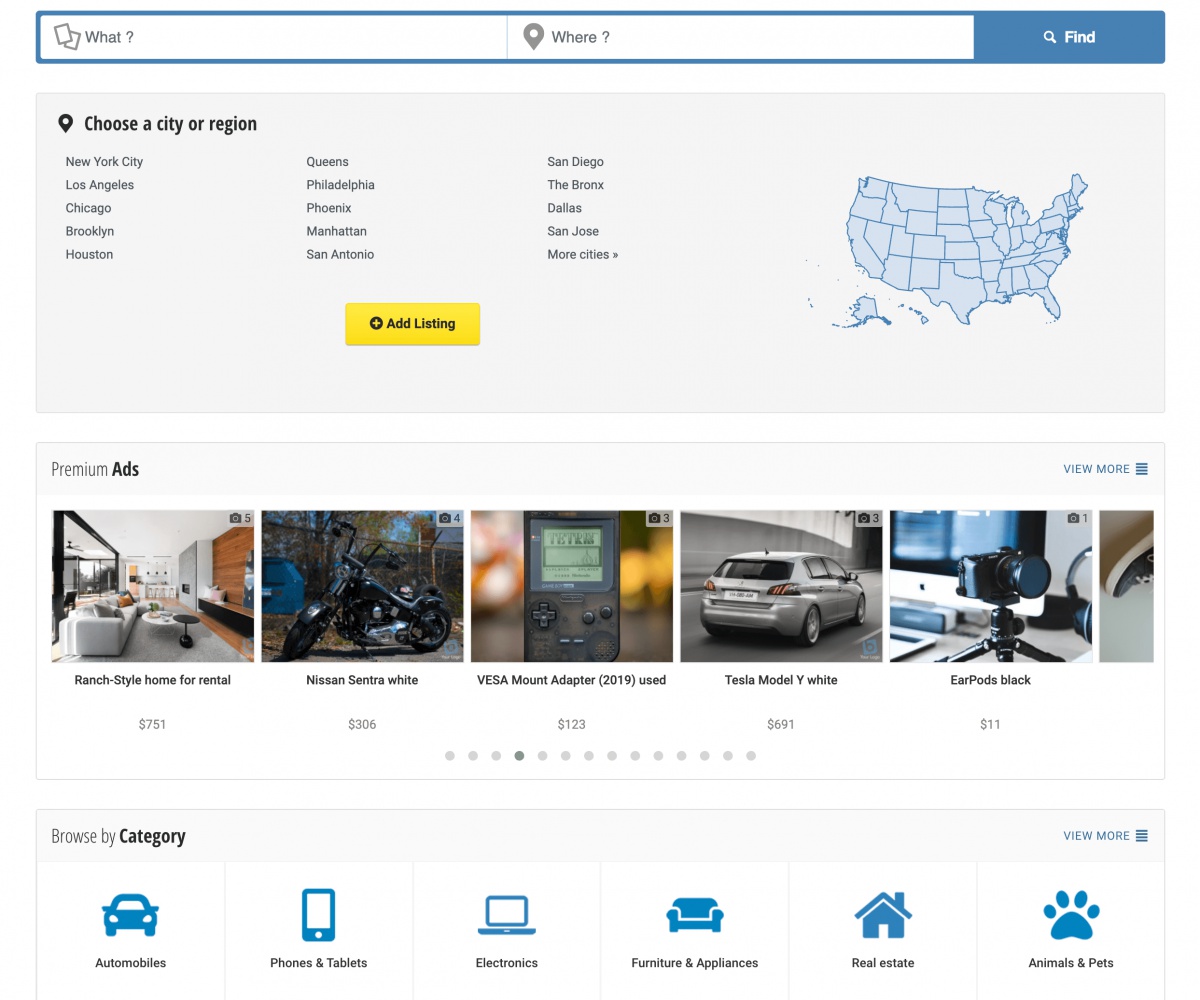The height and width of the screenshot is (1000, 1200).
Task: Open View More for Browse by Category
Action: point(1105,836)
